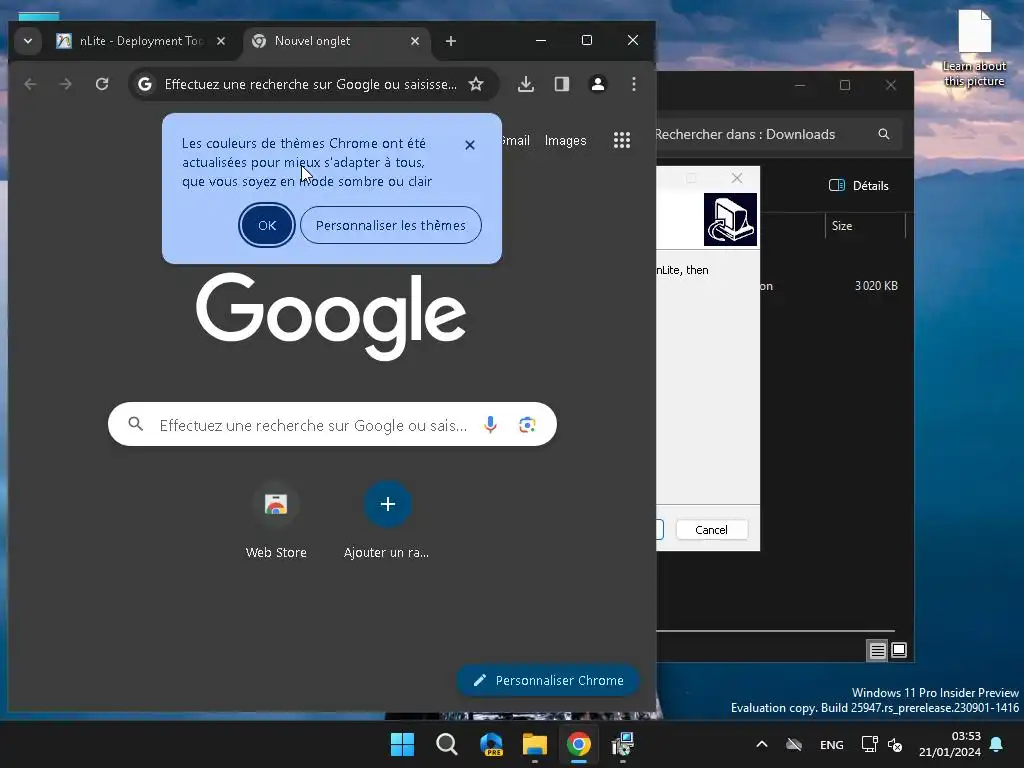Switch Explorer to details list view icon
Image resolution: width=1024 pixels, height=768 pixels.
[x=877, y=650]
